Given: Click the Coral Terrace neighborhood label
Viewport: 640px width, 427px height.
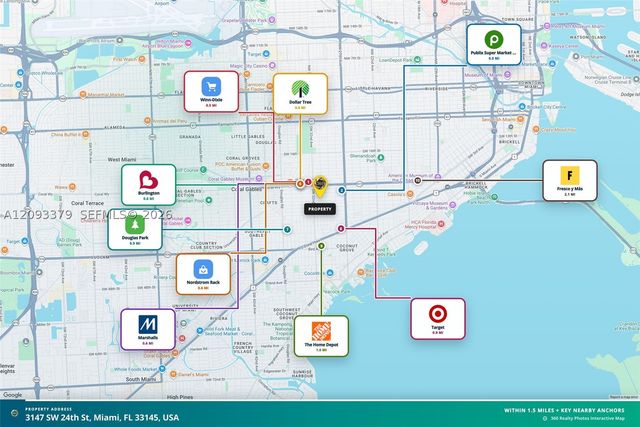Looking at the screenshot, I should coord(87,203).
